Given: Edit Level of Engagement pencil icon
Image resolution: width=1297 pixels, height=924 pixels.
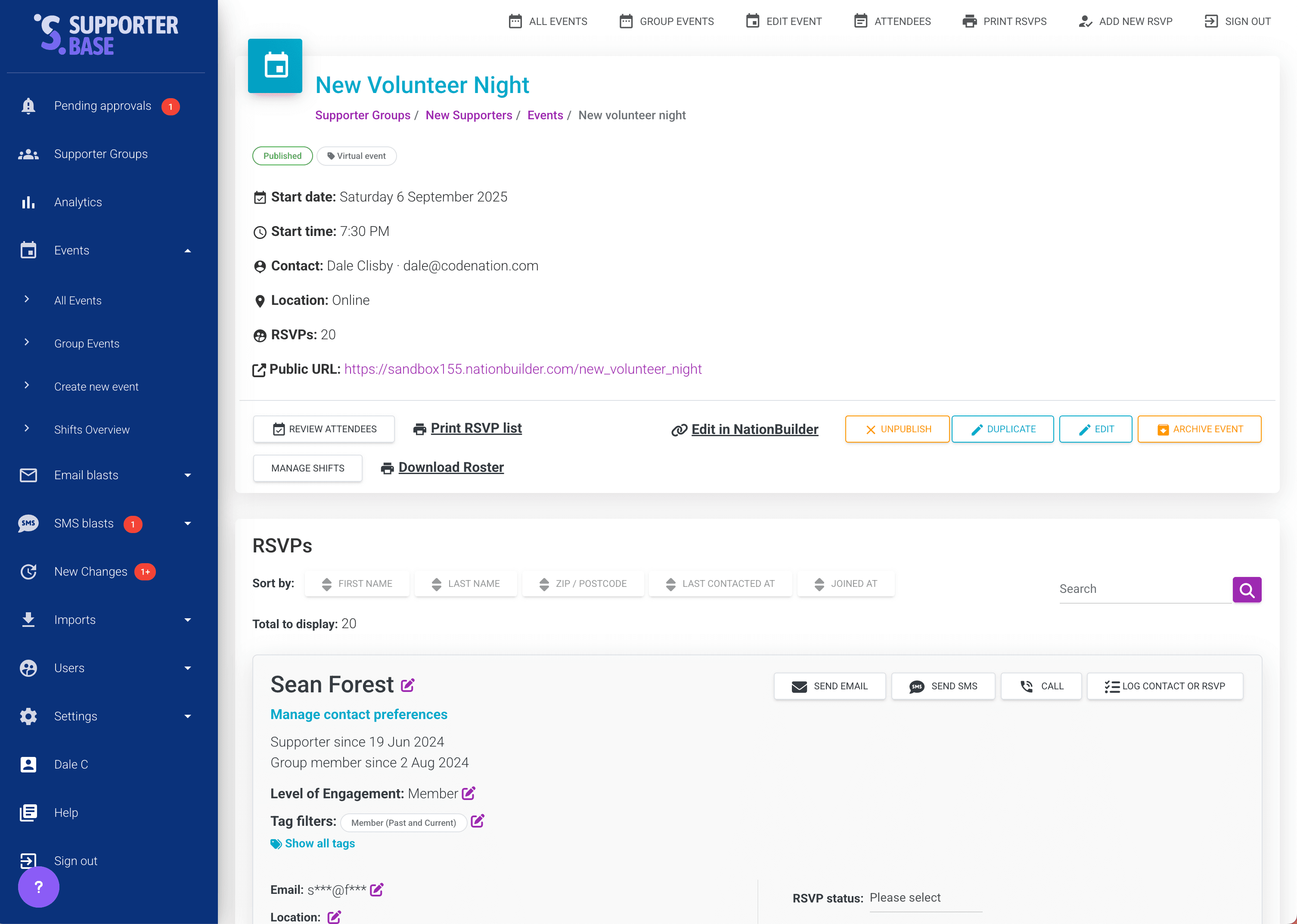Looking at the screenshot, I should [468, 793].
